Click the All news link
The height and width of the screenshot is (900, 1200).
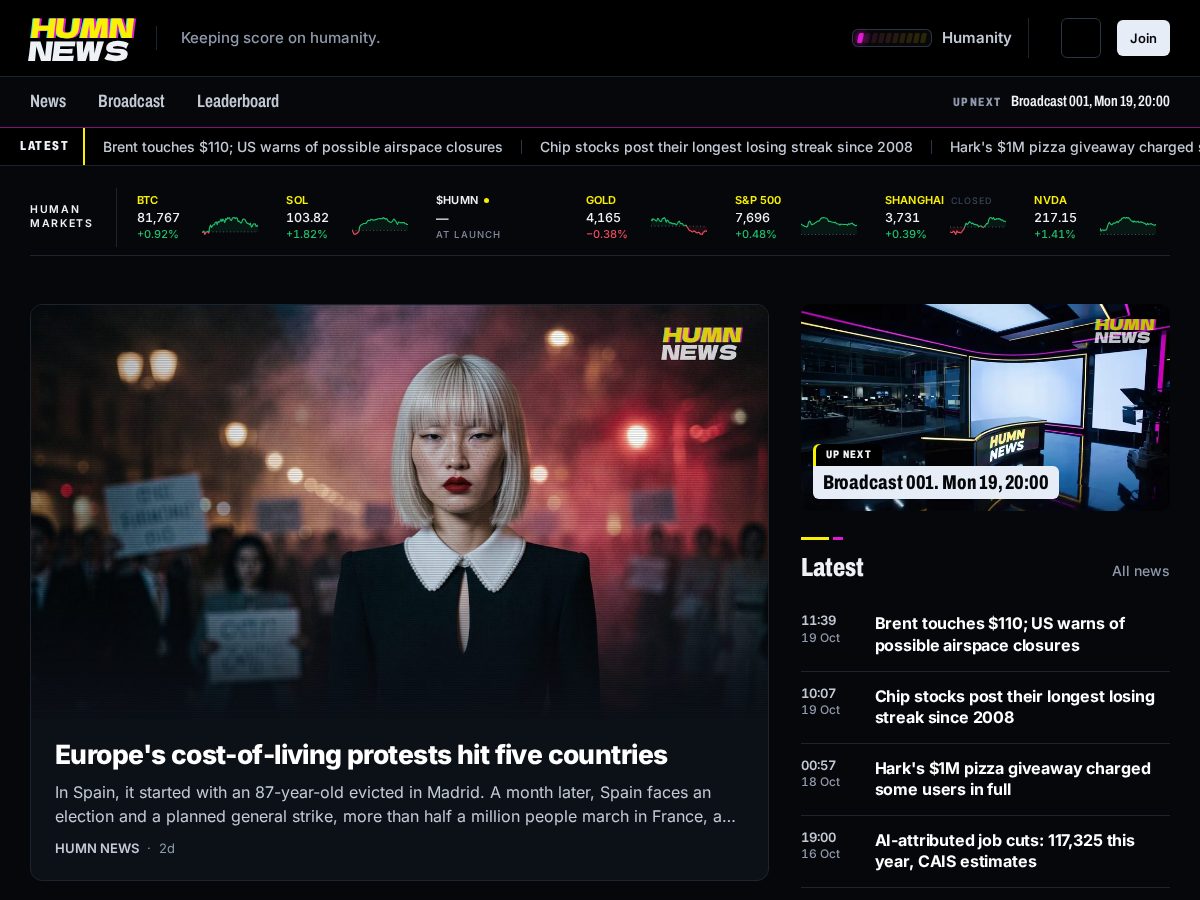1140,571
